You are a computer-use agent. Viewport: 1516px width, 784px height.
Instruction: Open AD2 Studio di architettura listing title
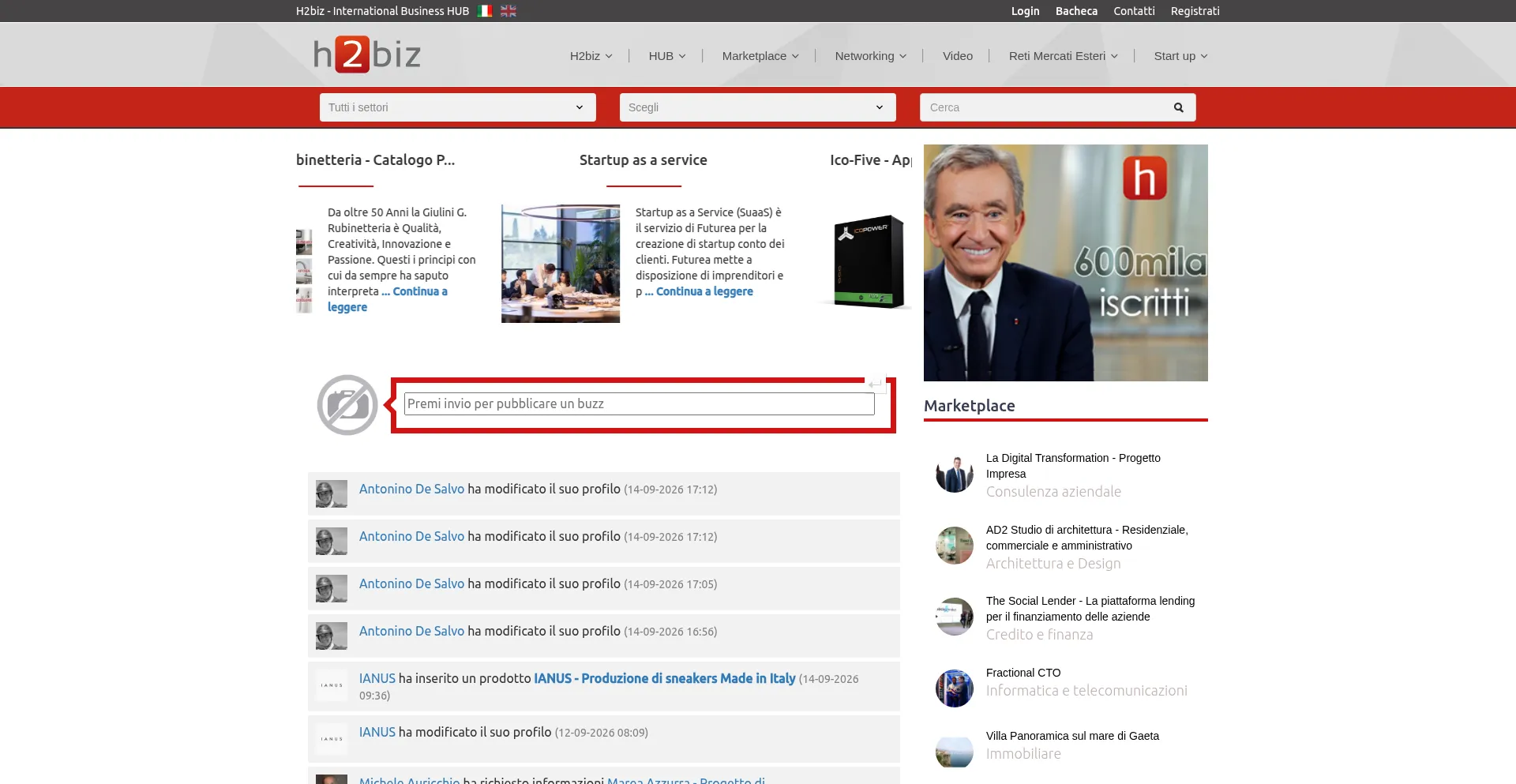(x=1086, y=538)
